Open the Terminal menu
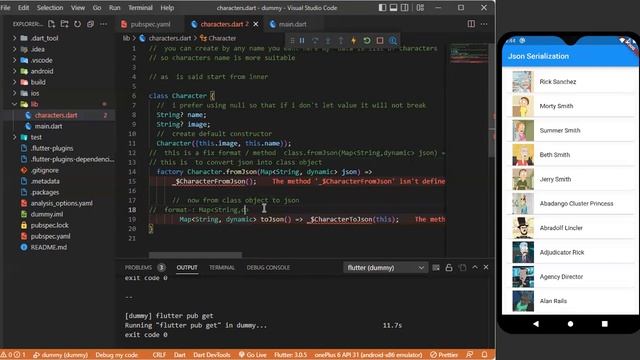Screen dimensions: 640x360 (140, 8)
